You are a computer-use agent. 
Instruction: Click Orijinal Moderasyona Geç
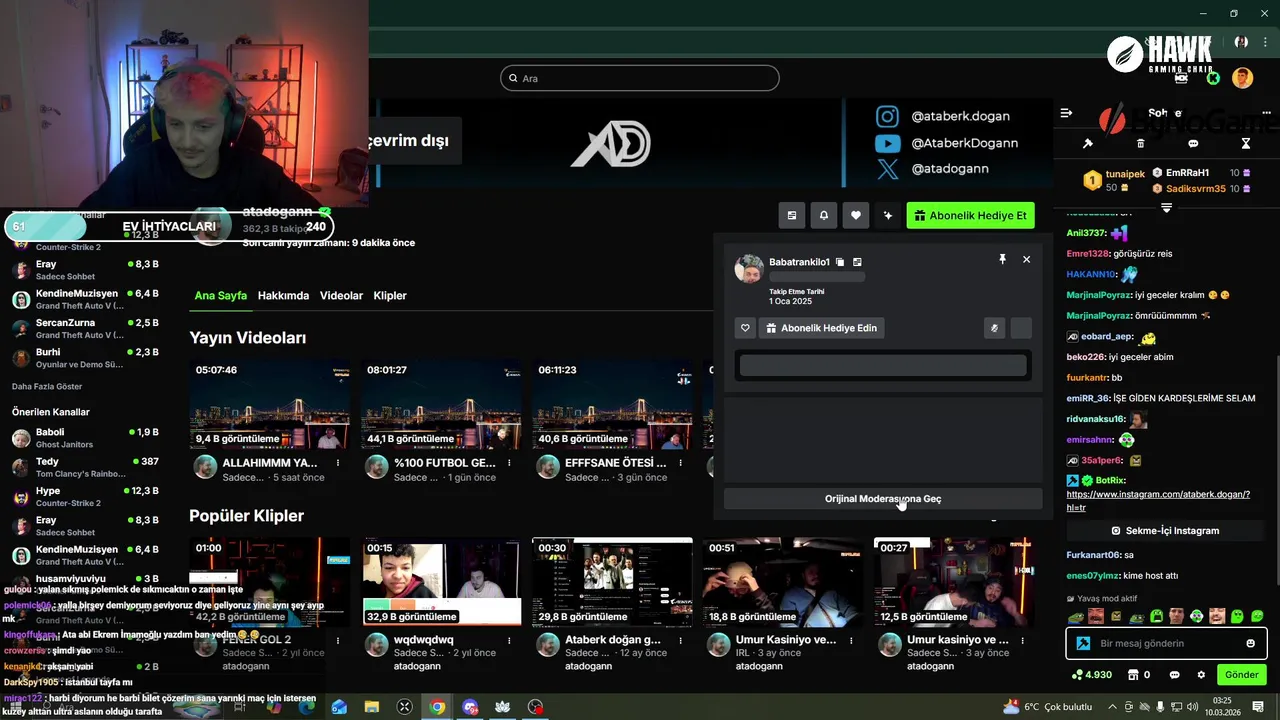click(x=883, y=498)
